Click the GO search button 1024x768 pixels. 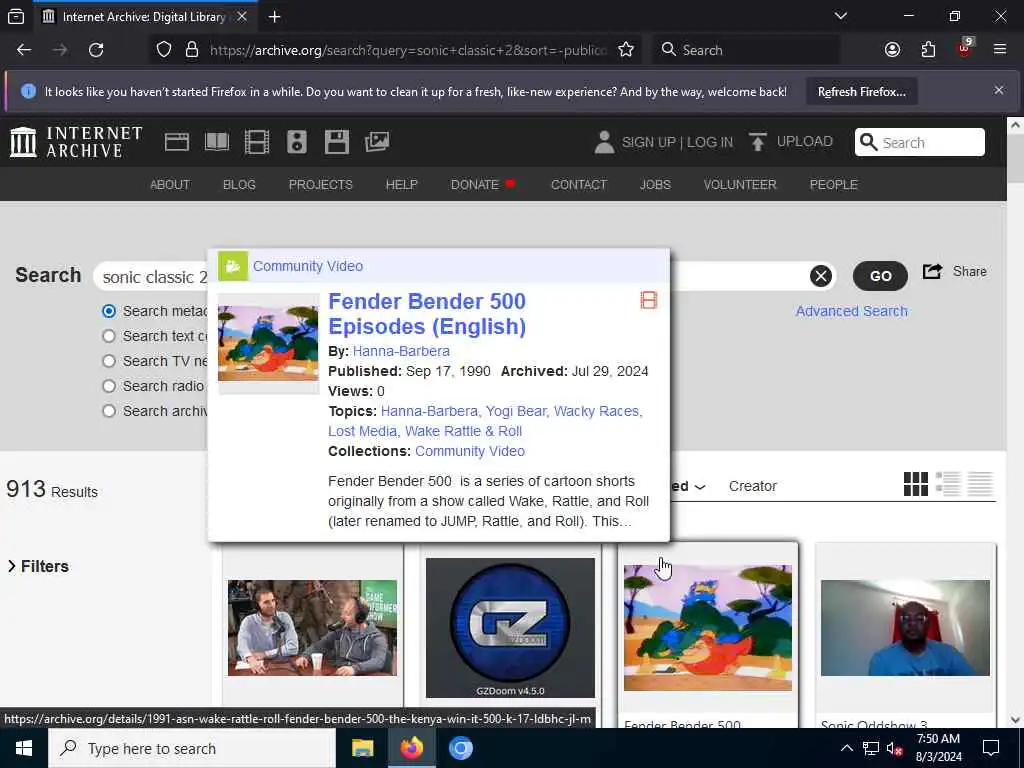pos(880,276)
